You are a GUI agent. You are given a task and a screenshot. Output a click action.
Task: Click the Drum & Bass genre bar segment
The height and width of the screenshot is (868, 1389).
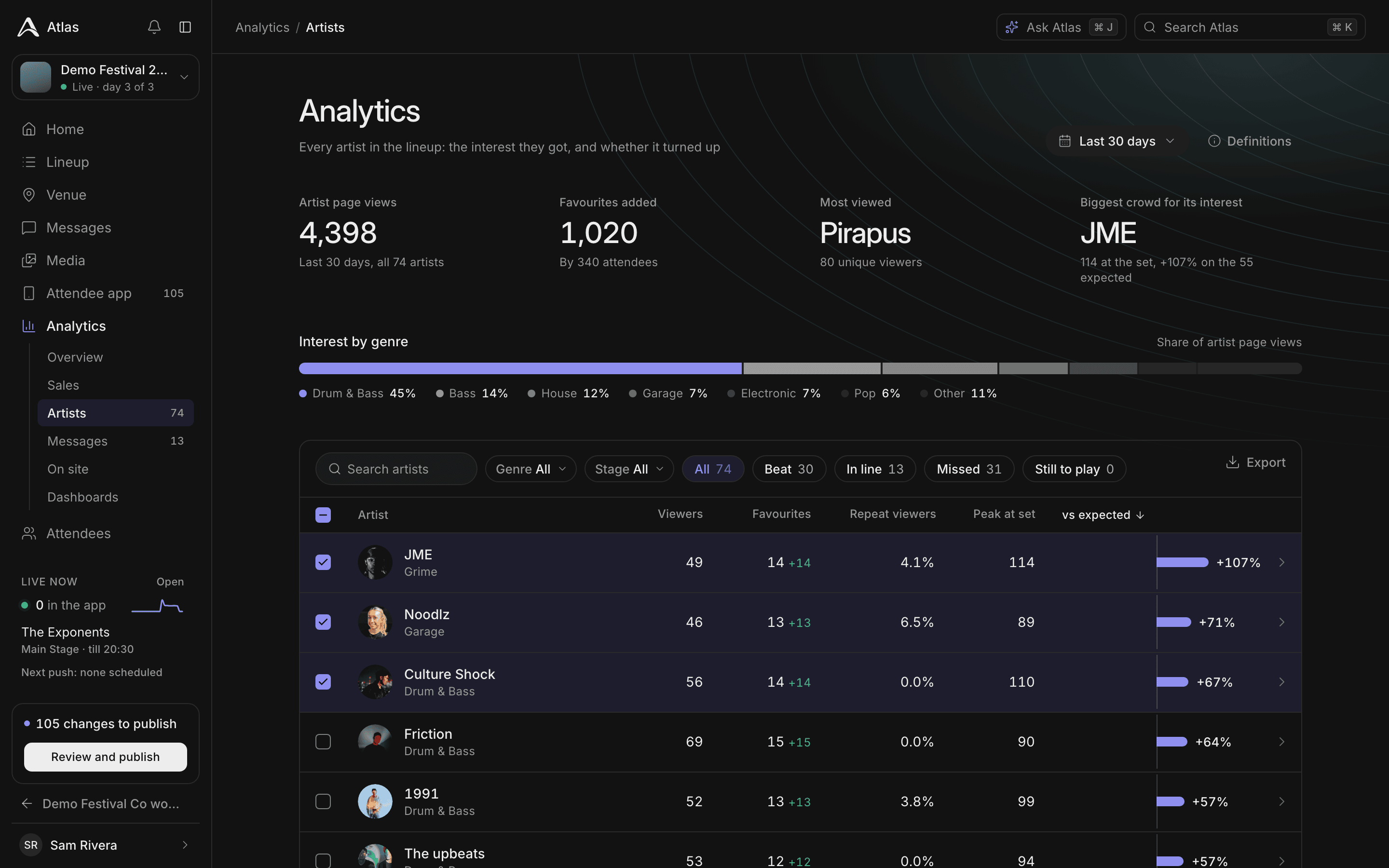520,368
